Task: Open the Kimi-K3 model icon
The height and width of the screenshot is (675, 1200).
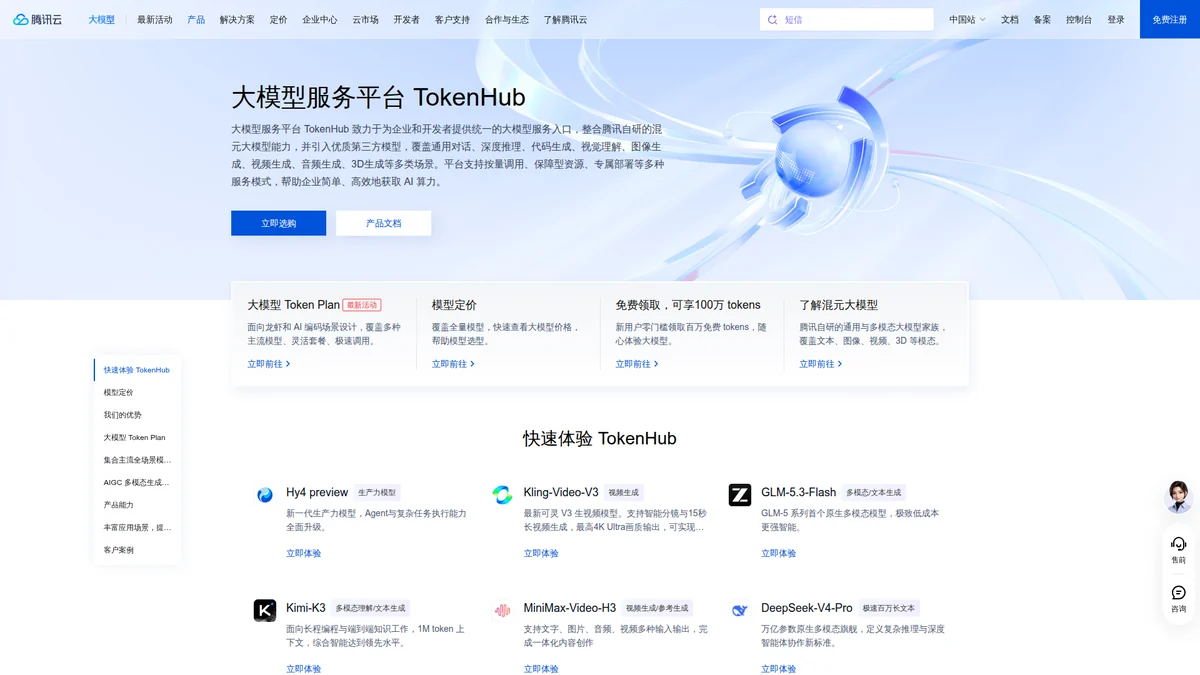Action: pos(265,610)
